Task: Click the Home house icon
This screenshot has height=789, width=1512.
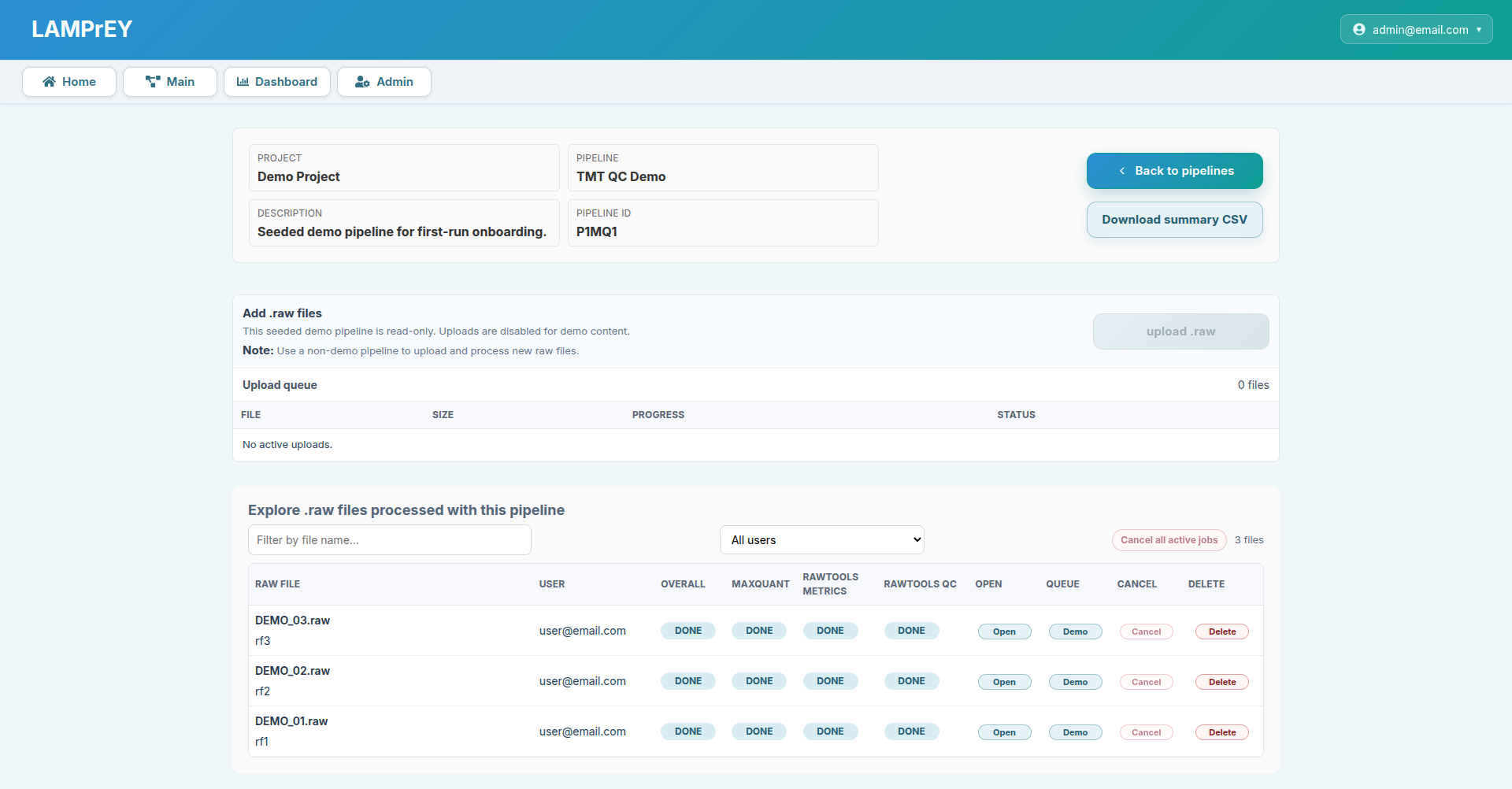Action: click(x=49, y=82)
